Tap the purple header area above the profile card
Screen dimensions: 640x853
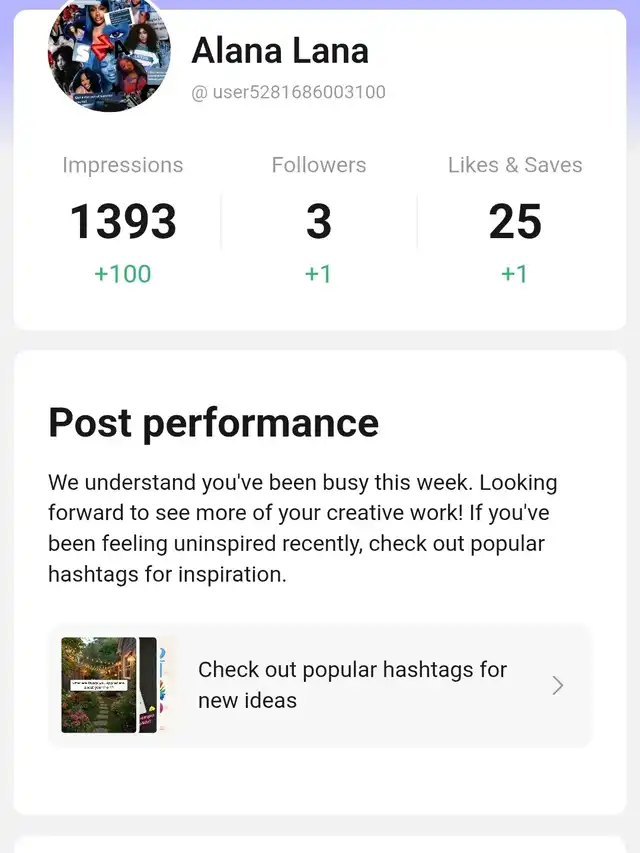click(400, 4)
